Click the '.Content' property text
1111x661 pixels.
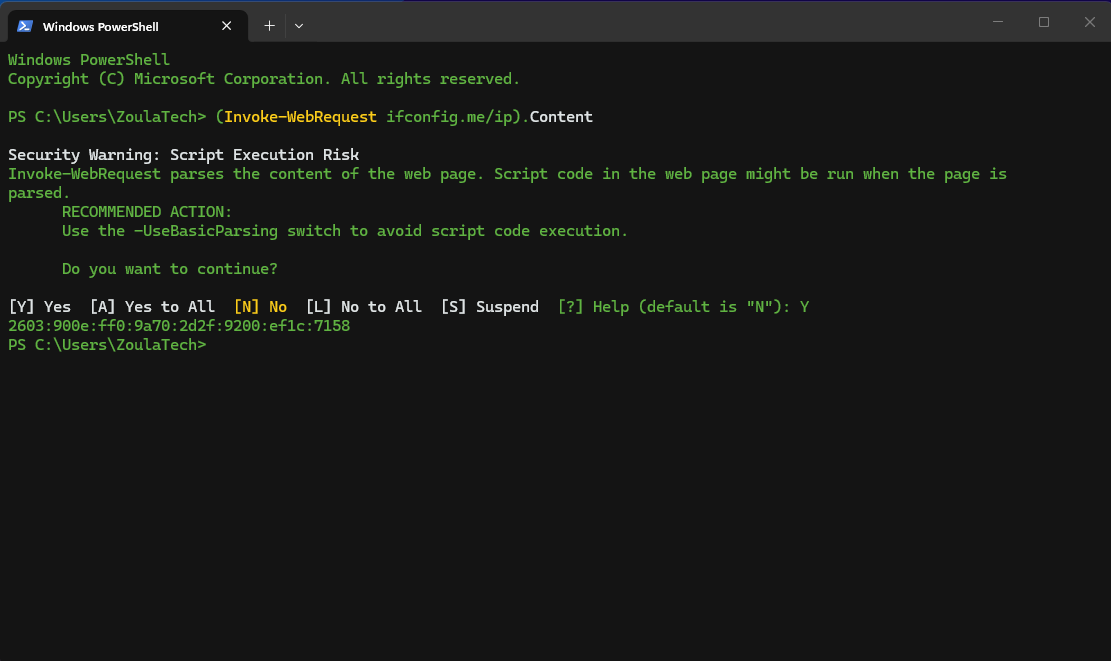(x=558, y=117)
